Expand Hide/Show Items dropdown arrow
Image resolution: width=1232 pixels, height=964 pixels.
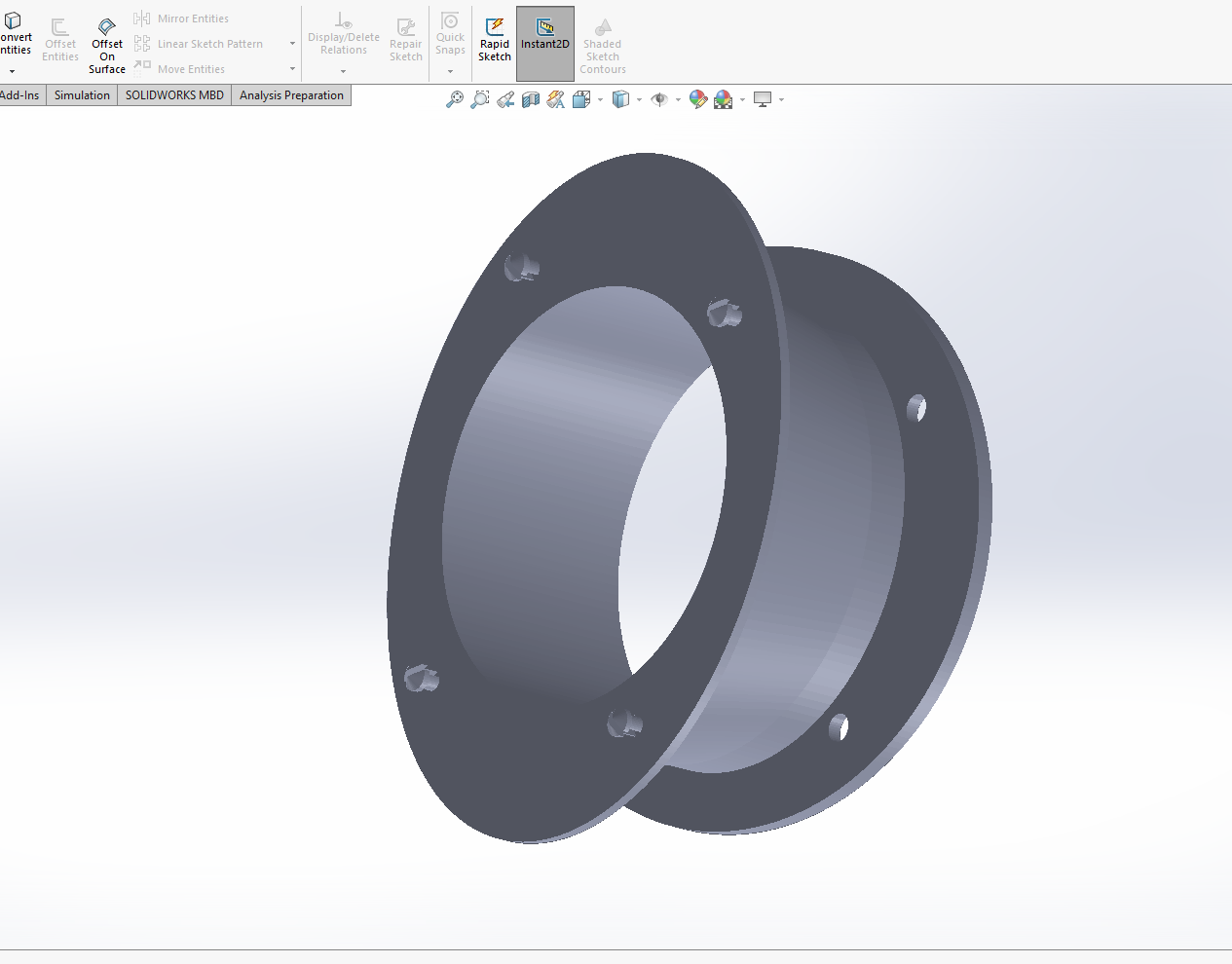[x=678, y=99]
